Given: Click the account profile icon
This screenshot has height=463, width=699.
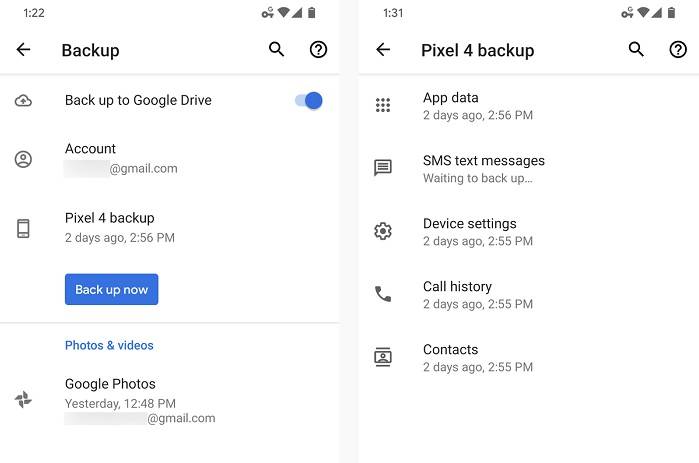Looking at the screenshot, I should pos(23,159).
